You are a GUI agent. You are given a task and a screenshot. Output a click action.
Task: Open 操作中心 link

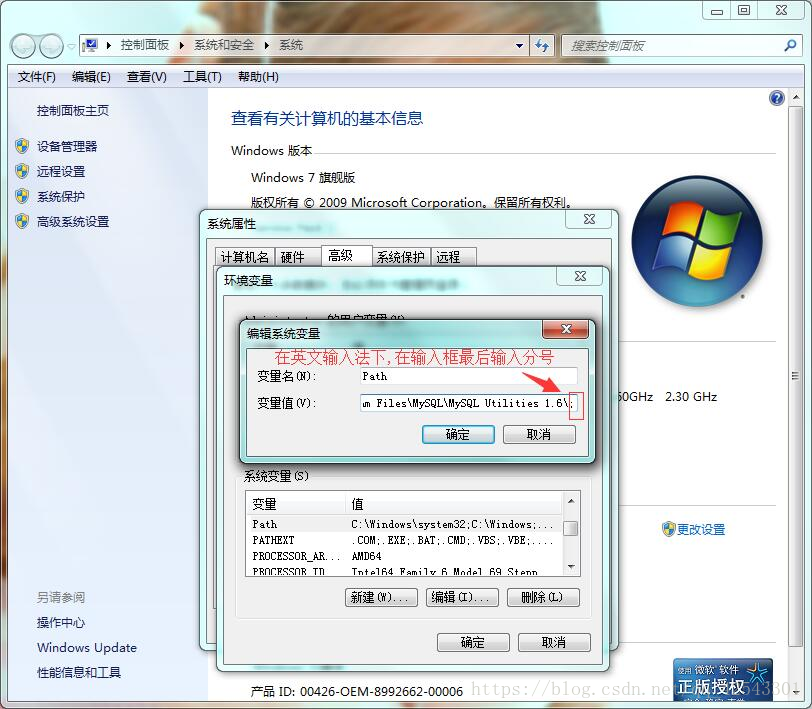pyautogui.click(x=61, y=623)
